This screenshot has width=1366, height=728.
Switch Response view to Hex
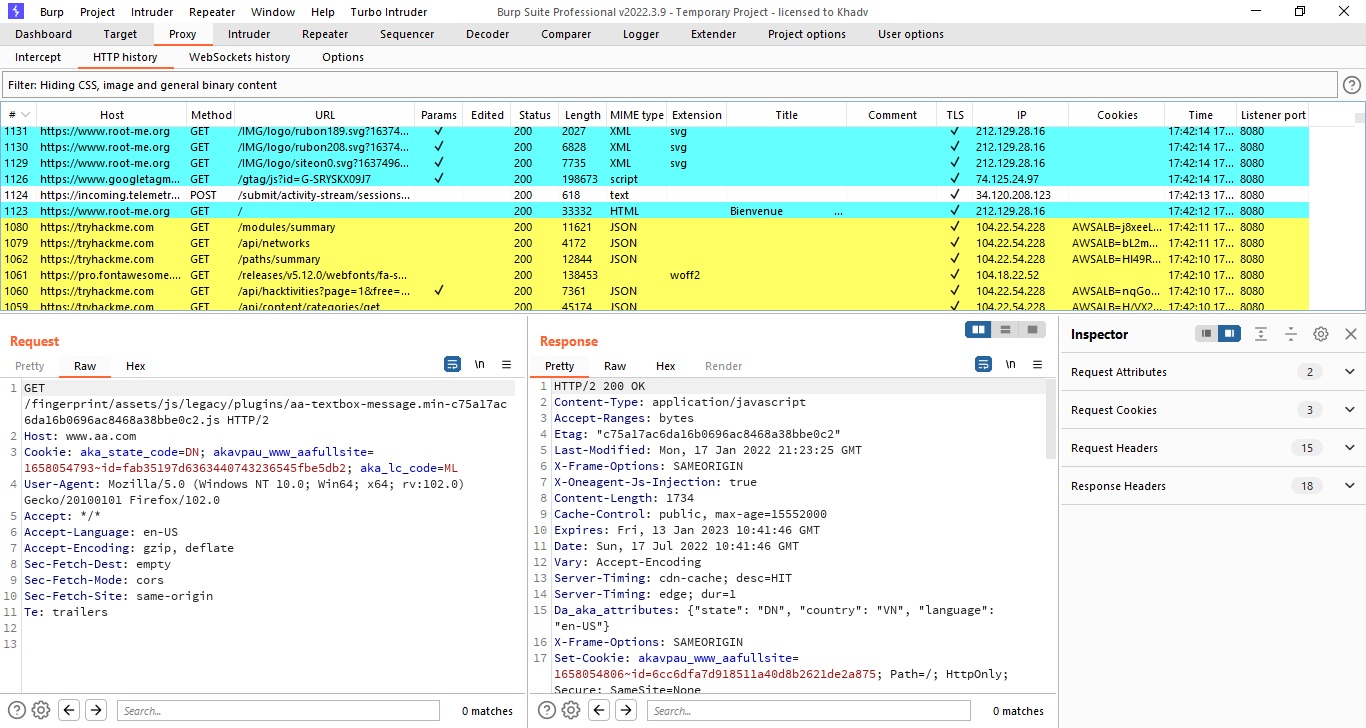pos(666,366)
